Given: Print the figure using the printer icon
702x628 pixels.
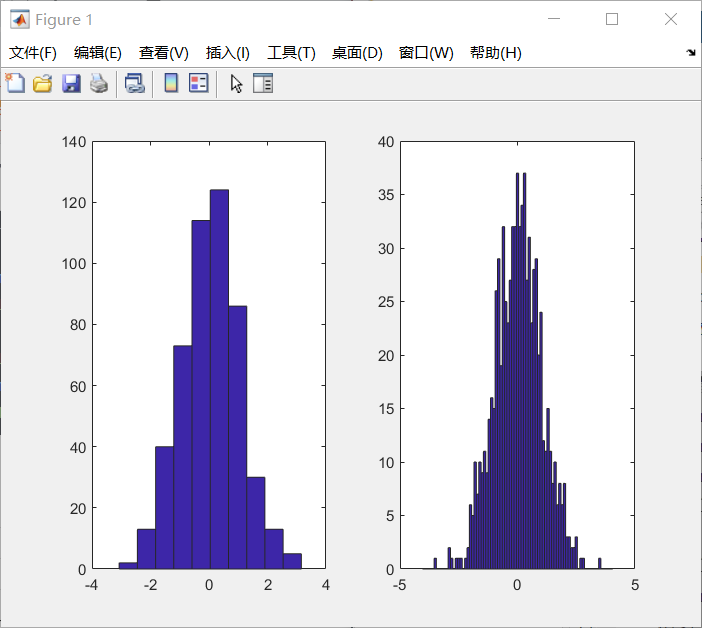Looking at the screenshot, I should click(99, 83).
